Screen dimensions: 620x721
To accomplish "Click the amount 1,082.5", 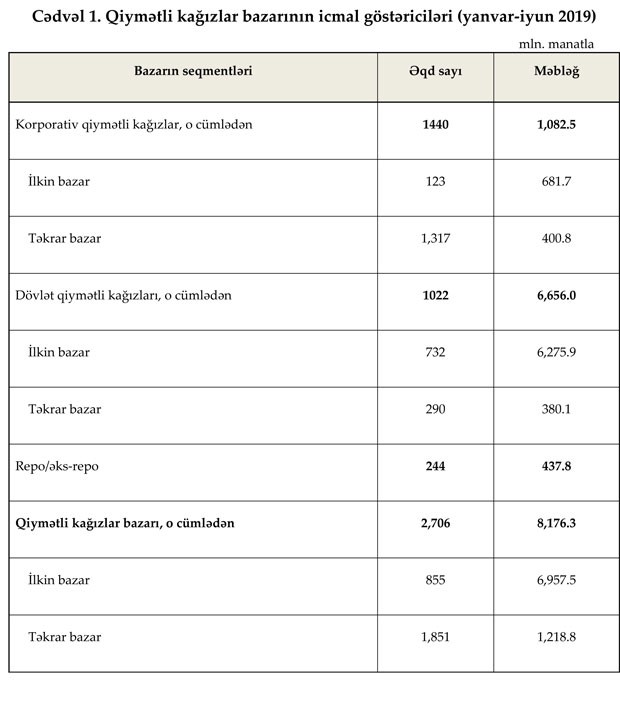I will [x=557, y=124].
